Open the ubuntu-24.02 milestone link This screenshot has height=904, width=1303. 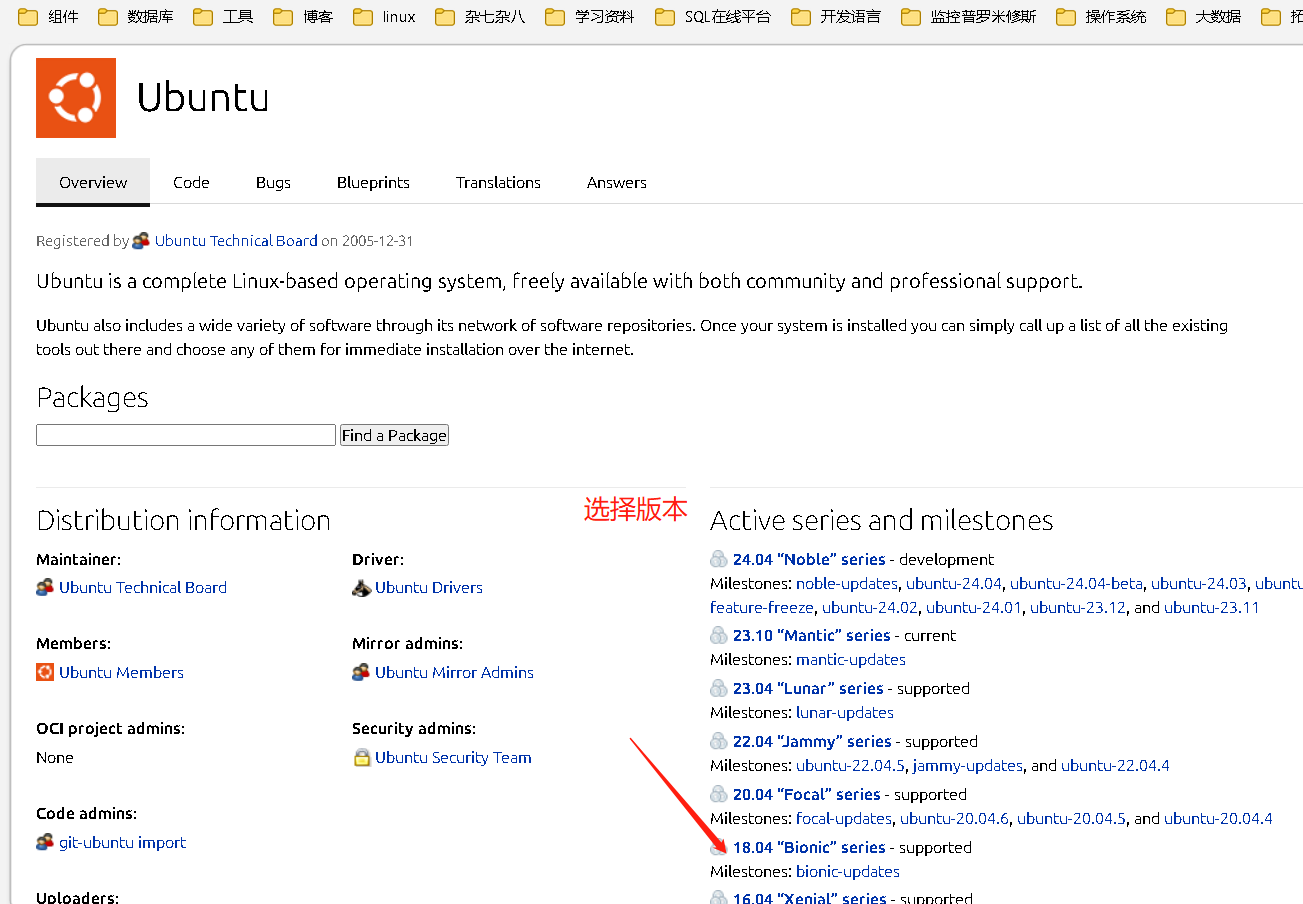[870, 607]
